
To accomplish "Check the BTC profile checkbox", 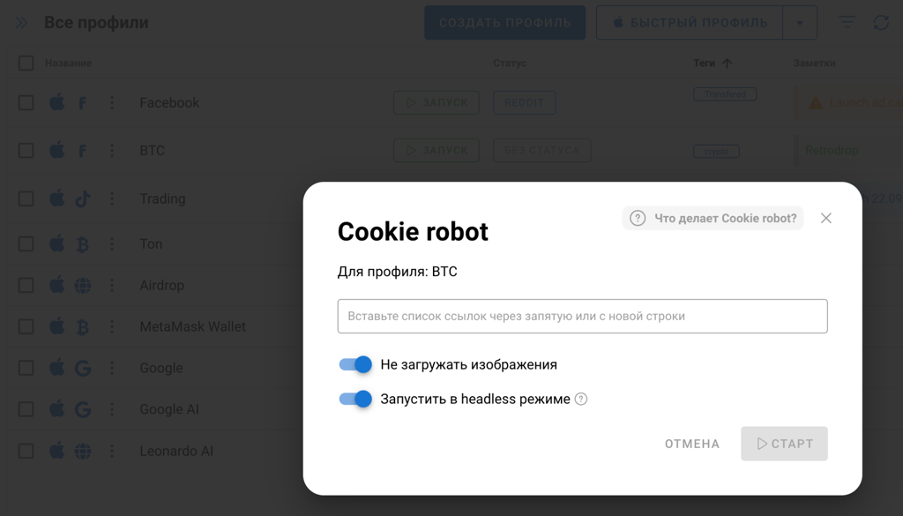I will (x=26, y=150).
